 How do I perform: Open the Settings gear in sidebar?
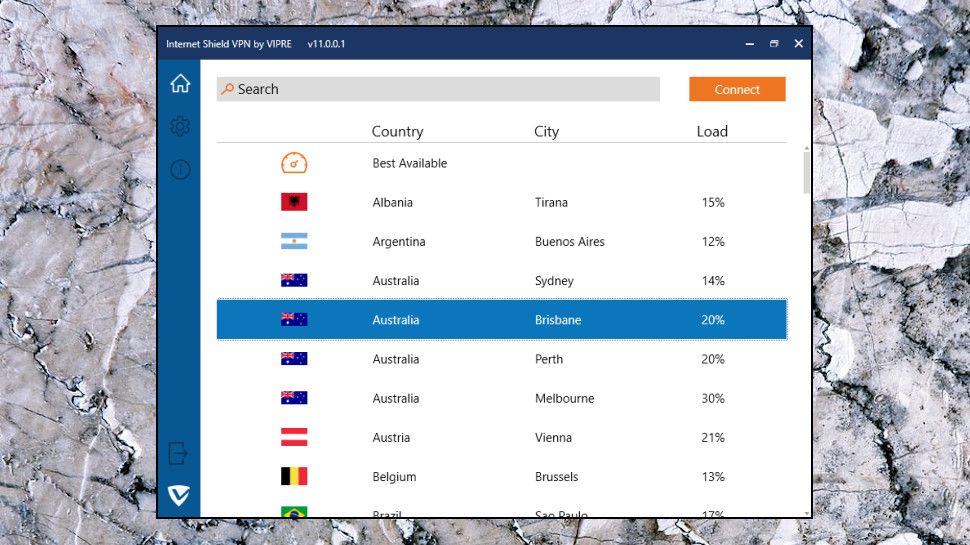click(x=180, y=126)
